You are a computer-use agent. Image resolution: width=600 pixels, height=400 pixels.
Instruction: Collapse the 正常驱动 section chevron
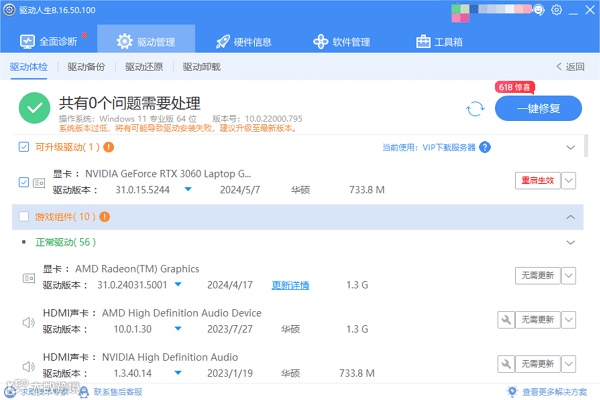571,242
